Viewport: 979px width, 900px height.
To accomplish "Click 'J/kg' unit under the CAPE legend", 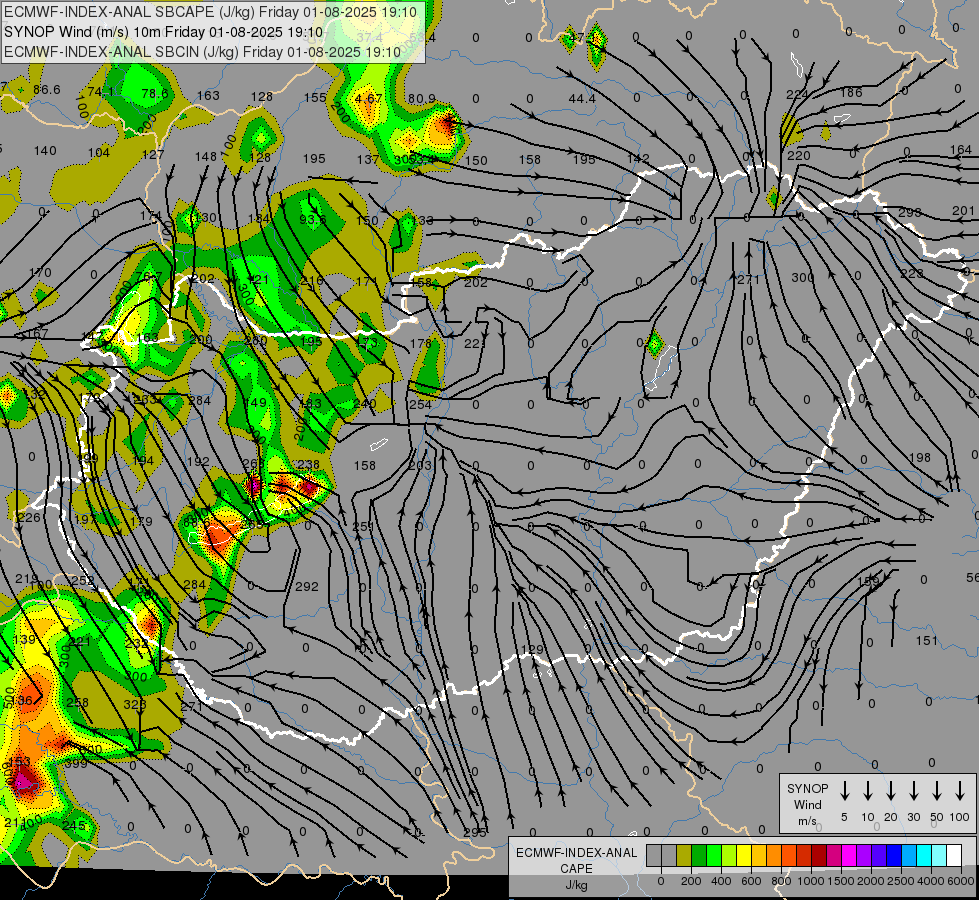I will coord(576,885).
